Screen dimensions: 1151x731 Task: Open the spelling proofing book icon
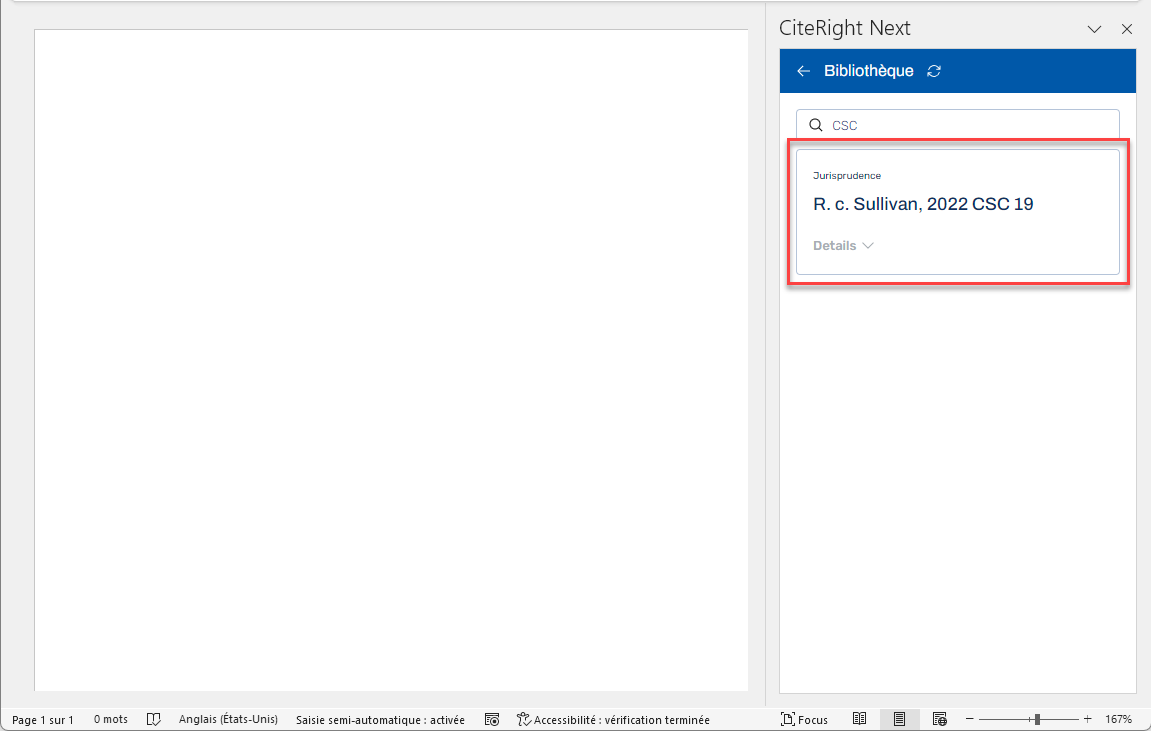(153, 719)
